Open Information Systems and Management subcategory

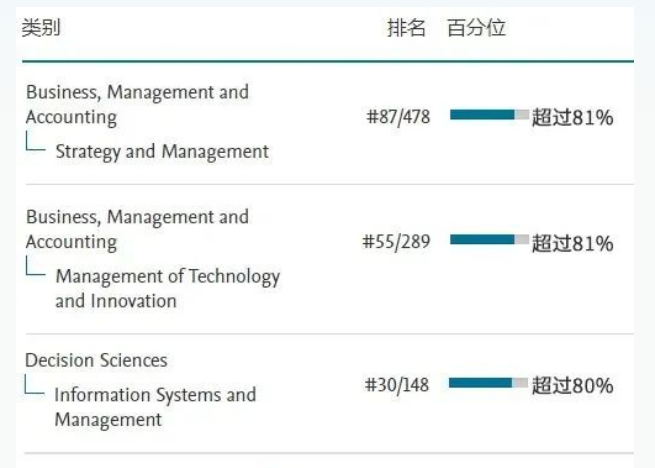click(x=155, y=407)
